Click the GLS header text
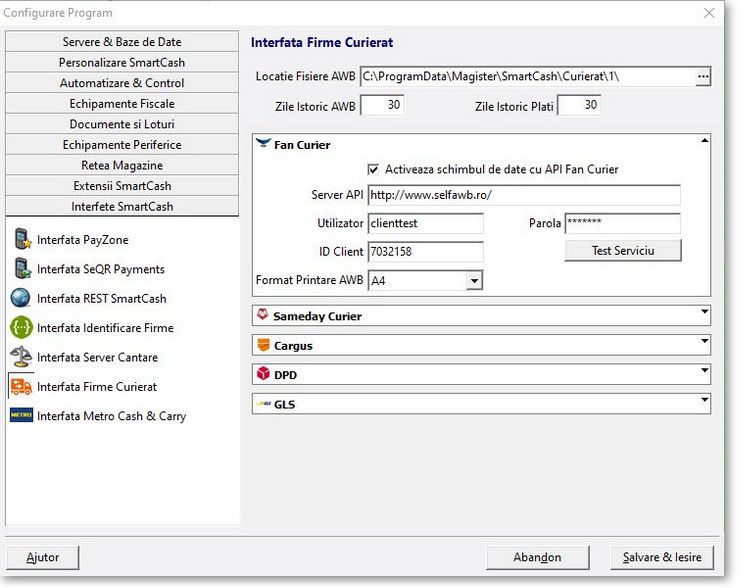The width and height of the screenshot is (740, 588). [x=285, y=404]
